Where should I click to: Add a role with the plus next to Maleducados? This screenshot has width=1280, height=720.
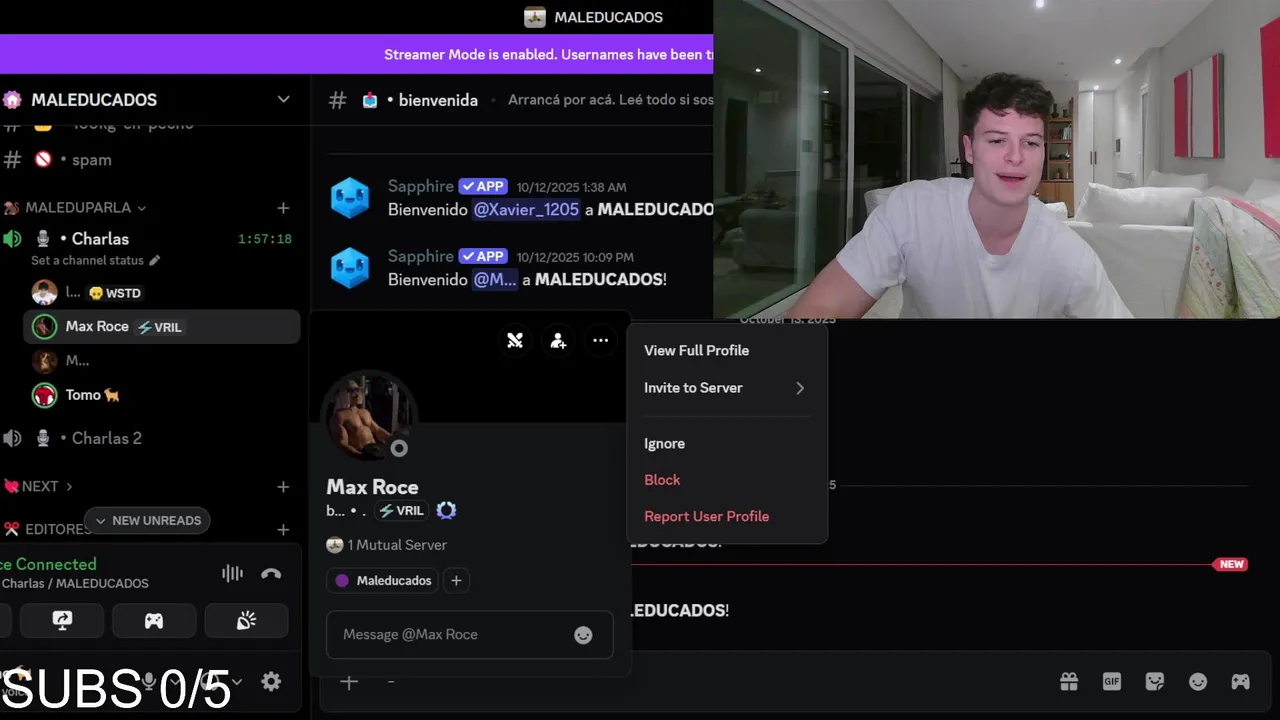[x=456, y=581]
